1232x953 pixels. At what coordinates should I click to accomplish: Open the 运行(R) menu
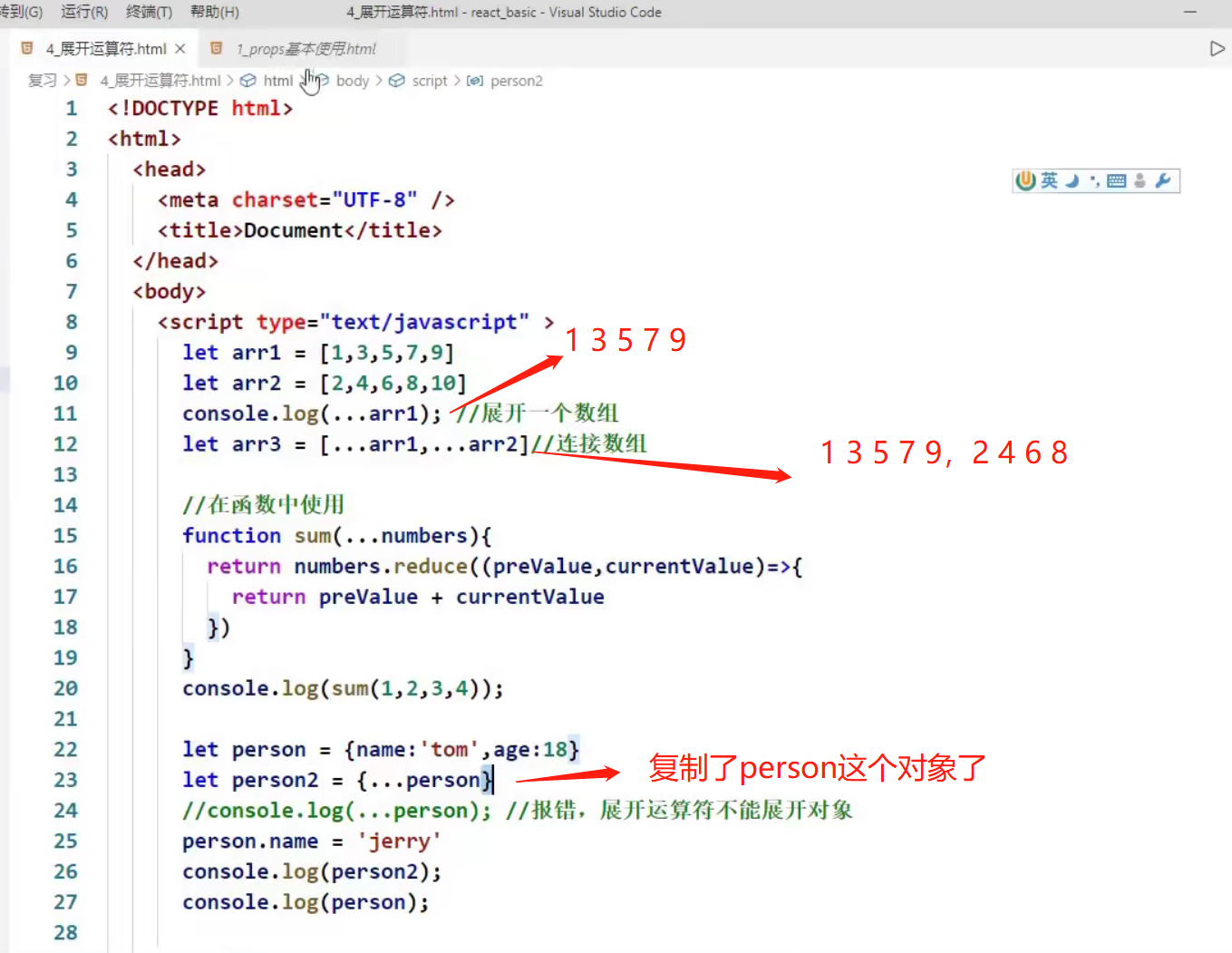(x=84, y=12)
